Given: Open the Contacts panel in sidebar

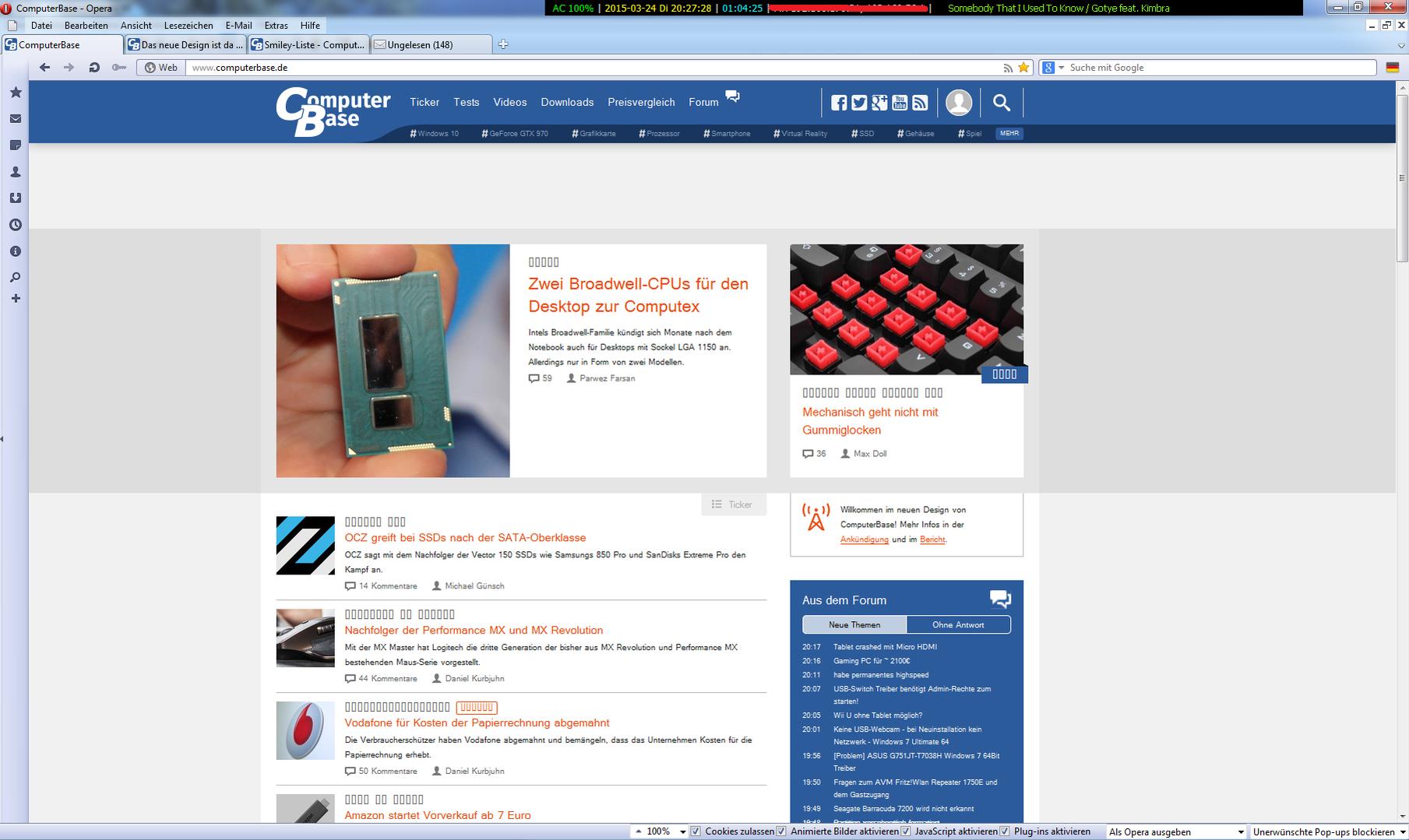Looking at the screenshot, I should pos(16,172).
